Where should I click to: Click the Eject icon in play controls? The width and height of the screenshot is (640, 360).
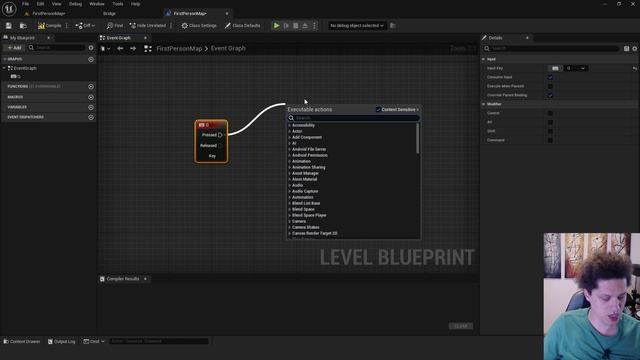point(305,26)
